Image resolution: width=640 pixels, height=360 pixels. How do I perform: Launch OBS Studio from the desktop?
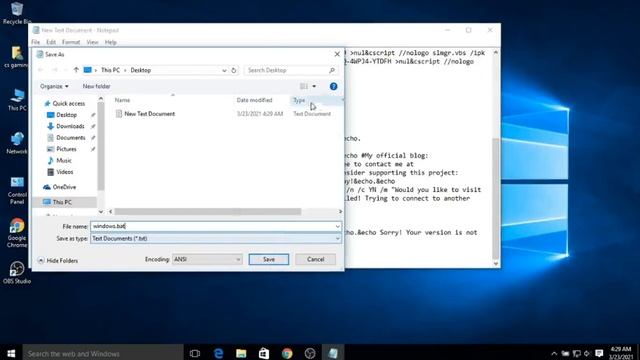pos(17,272)
